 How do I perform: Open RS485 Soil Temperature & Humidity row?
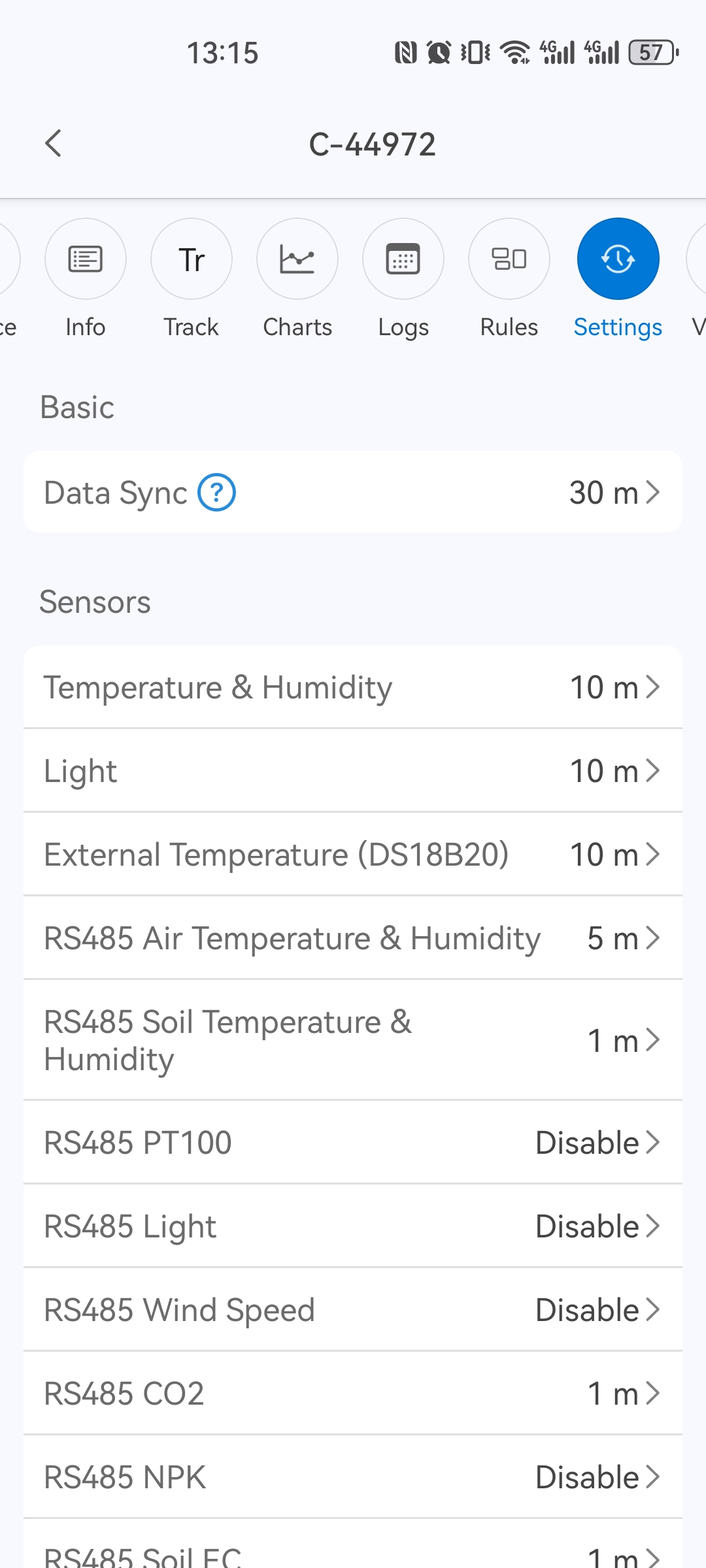tap(353, 1040)
